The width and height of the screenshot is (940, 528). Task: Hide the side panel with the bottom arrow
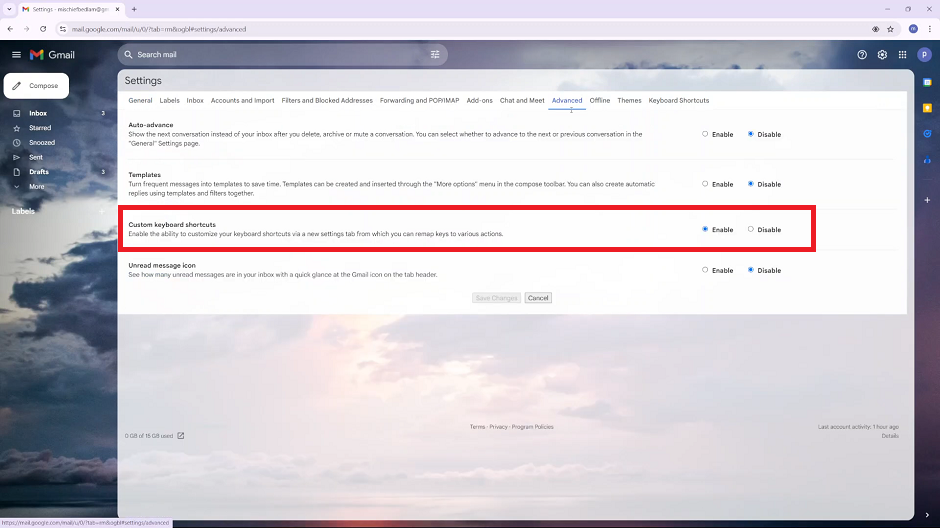(927, 515)
